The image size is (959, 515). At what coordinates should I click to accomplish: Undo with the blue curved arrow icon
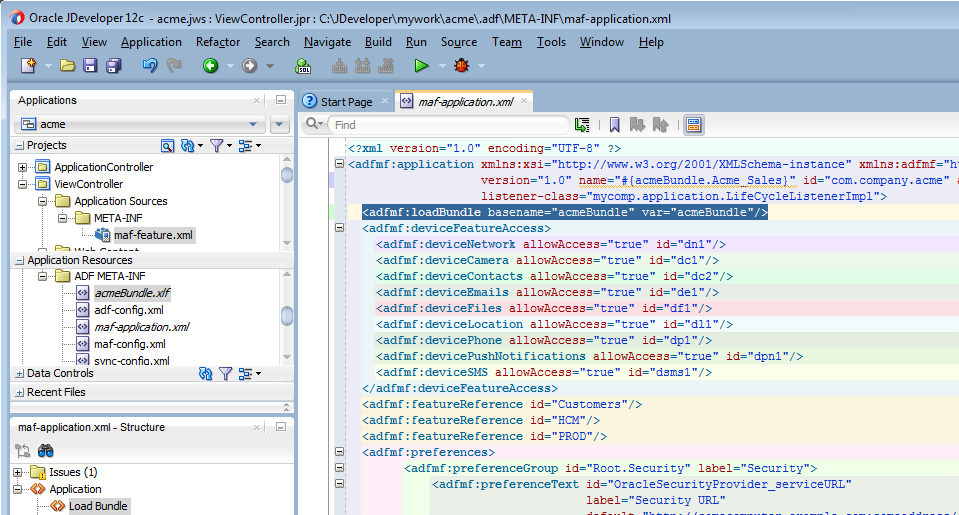pos(150,65)
